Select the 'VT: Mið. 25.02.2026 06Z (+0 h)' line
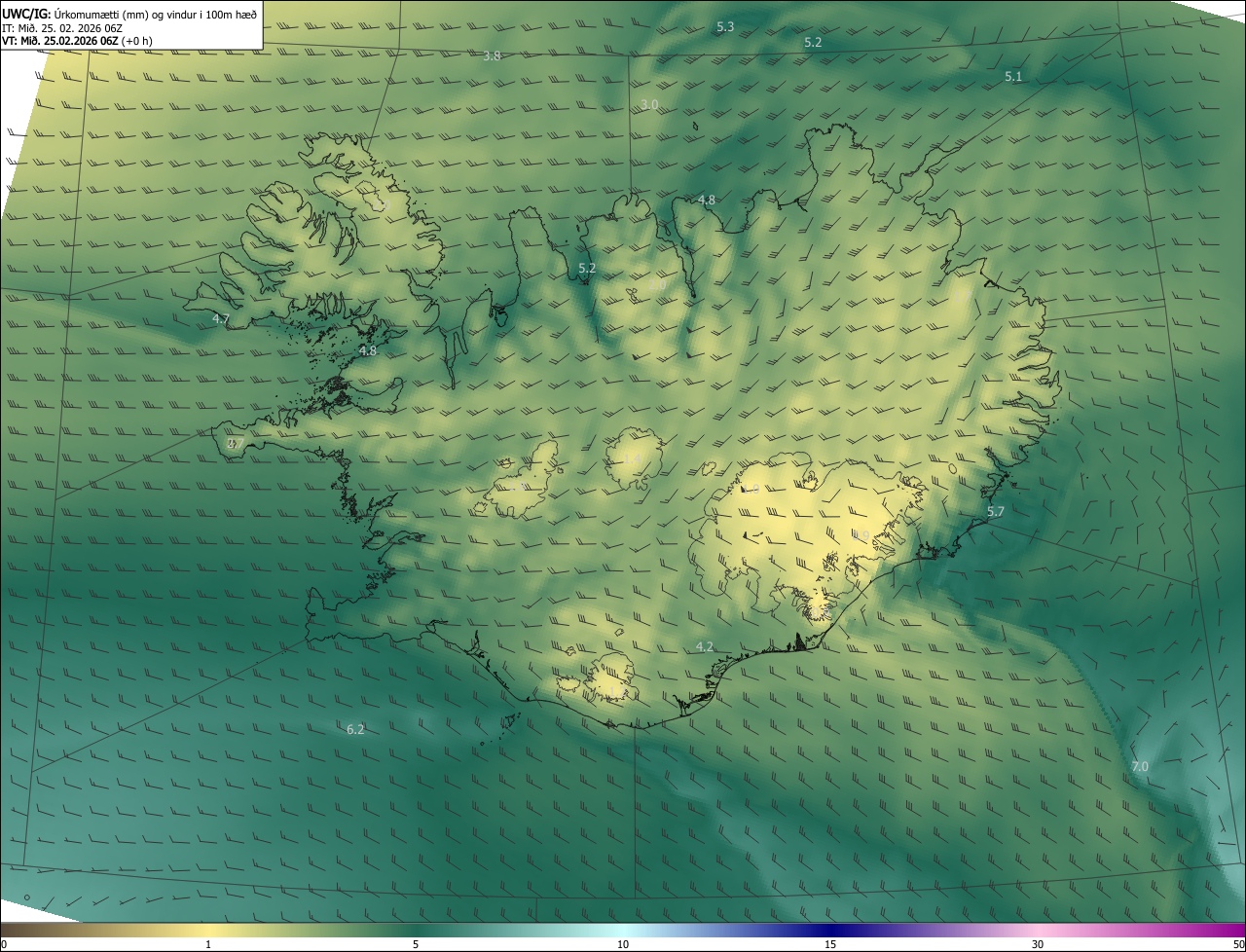The height and width of the screenshot is (952, 1246). [x=77, y=41]
